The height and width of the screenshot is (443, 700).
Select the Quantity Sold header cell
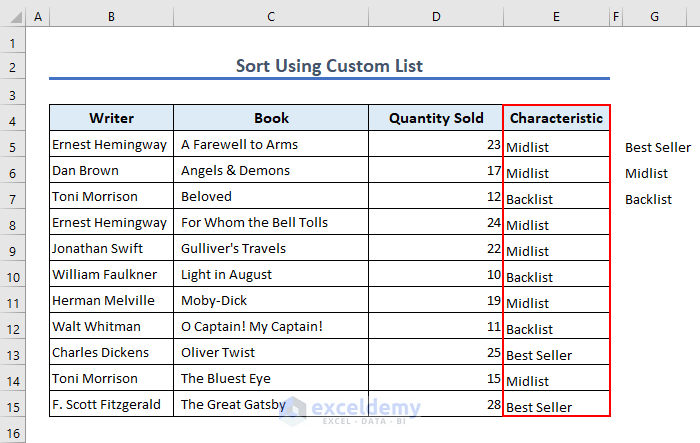point(436,118)
